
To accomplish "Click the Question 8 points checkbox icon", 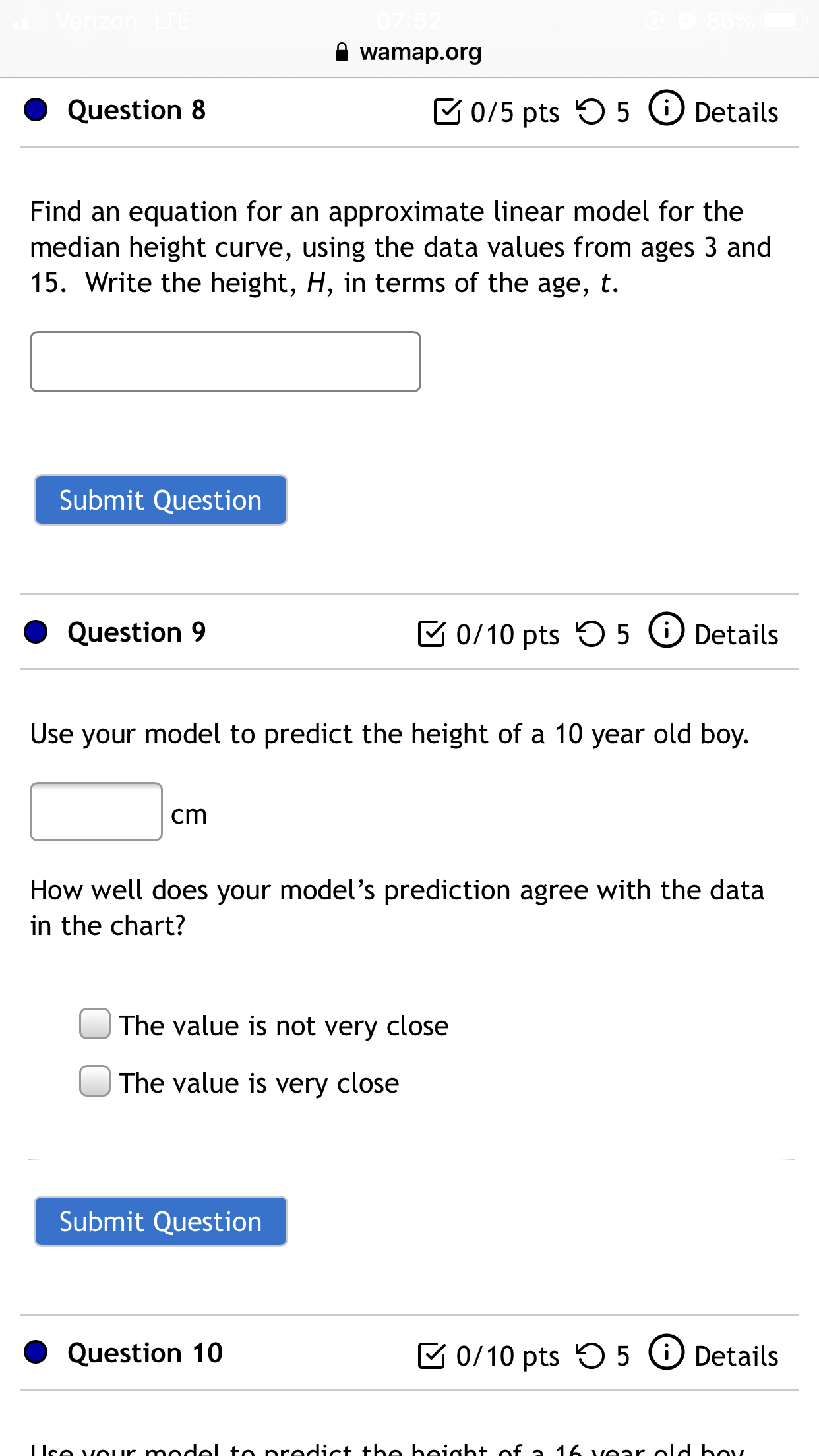I will click(447, 111).
